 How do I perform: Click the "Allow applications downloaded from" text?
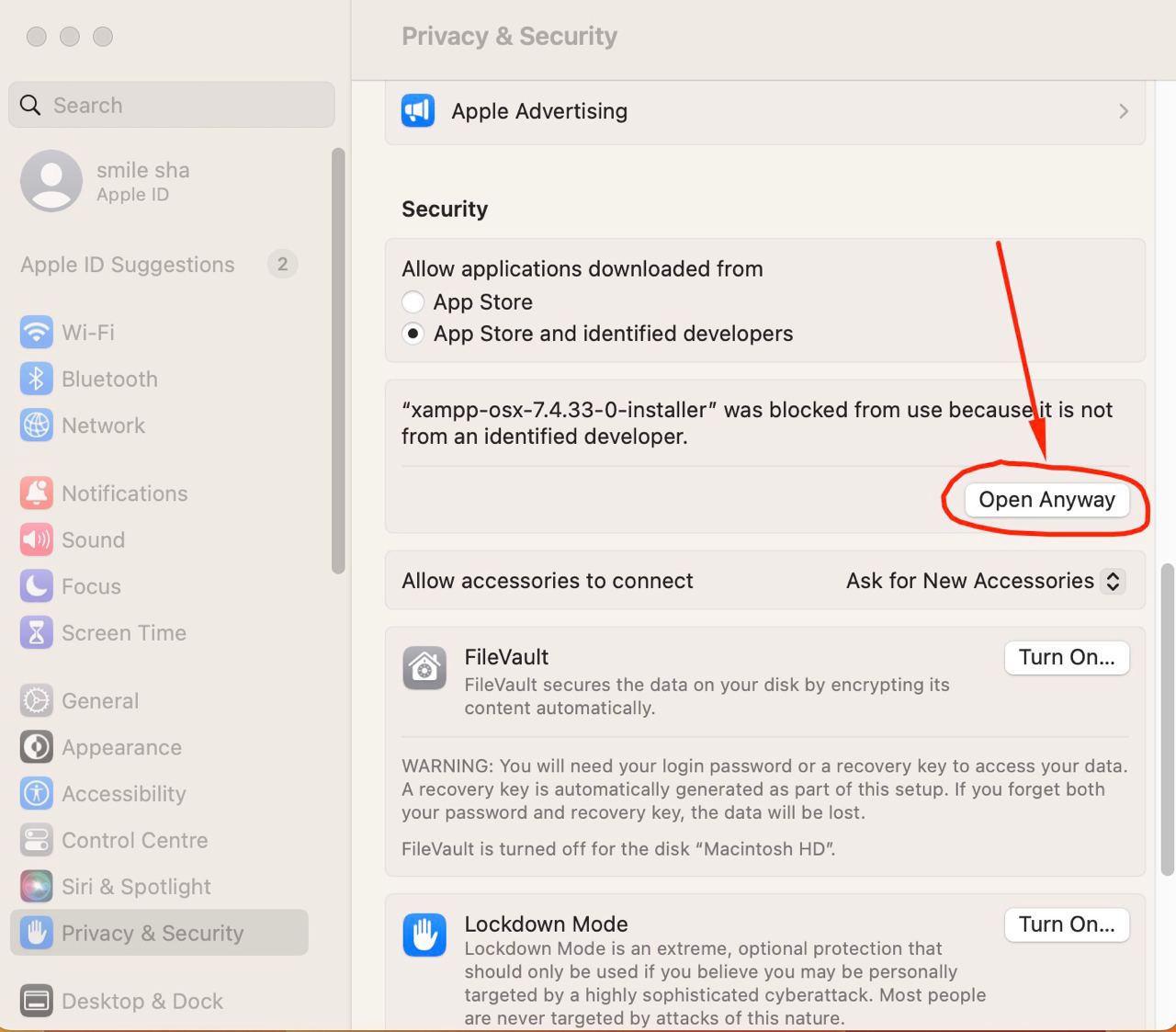point(582,268)
